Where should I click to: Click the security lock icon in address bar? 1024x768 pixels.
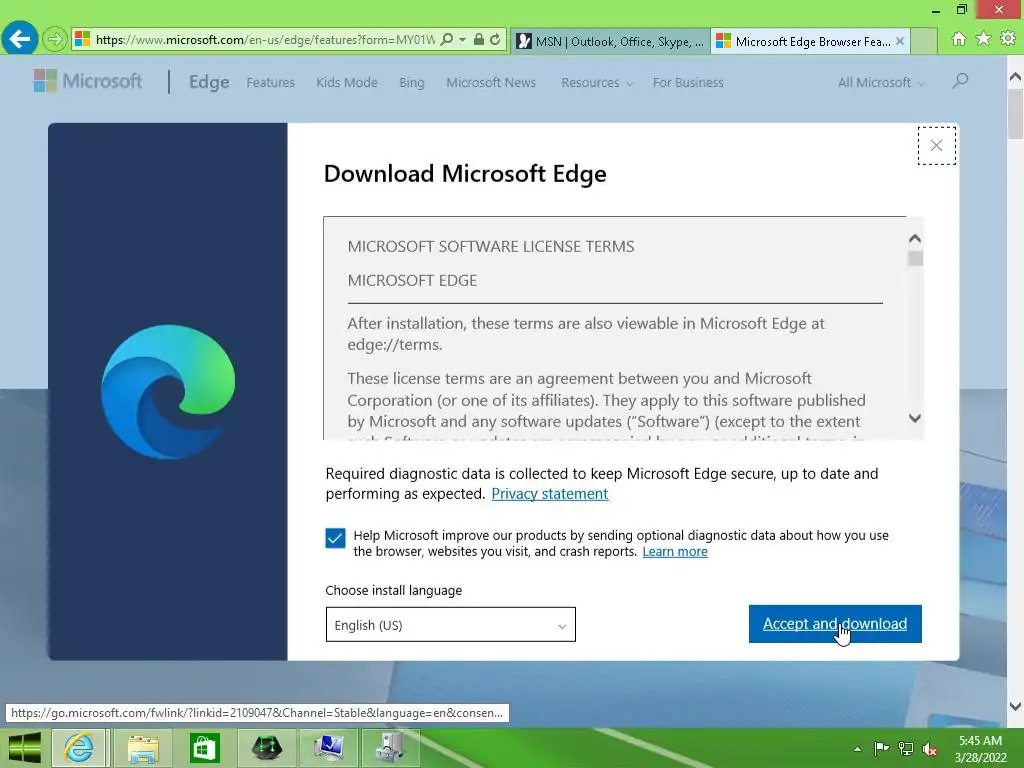[x=479, y=39]
